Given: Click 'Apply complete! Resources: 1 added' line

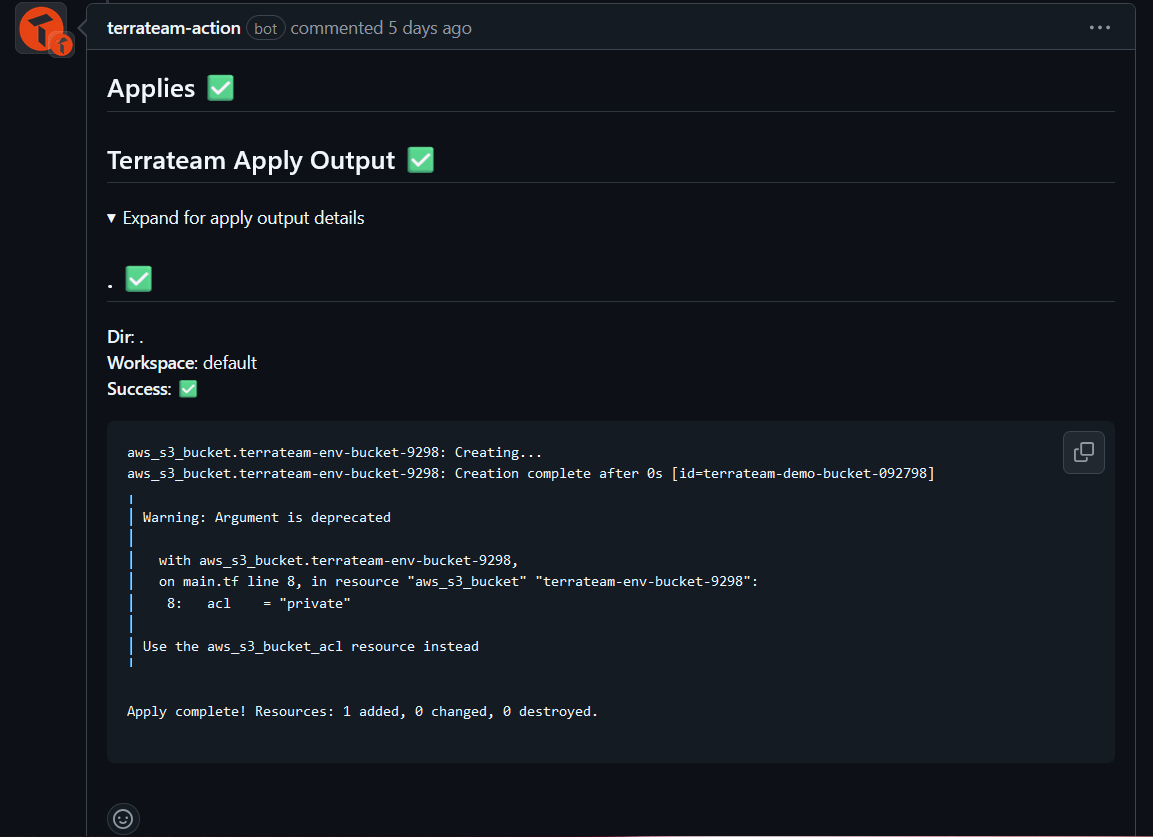Looking at the screenshot, I should click(x=363, y=711).
